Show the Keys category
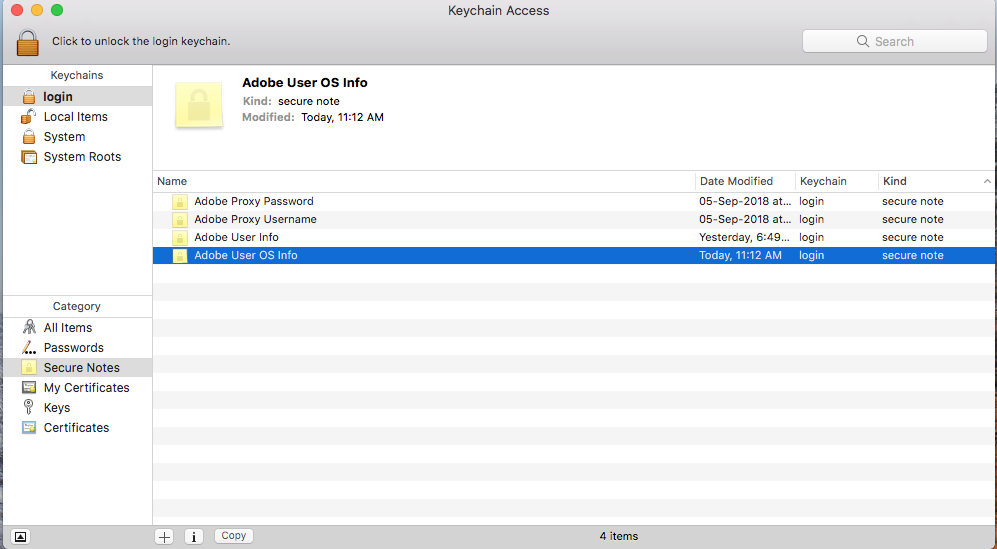 pyautogui.click(x=78, y=408)
